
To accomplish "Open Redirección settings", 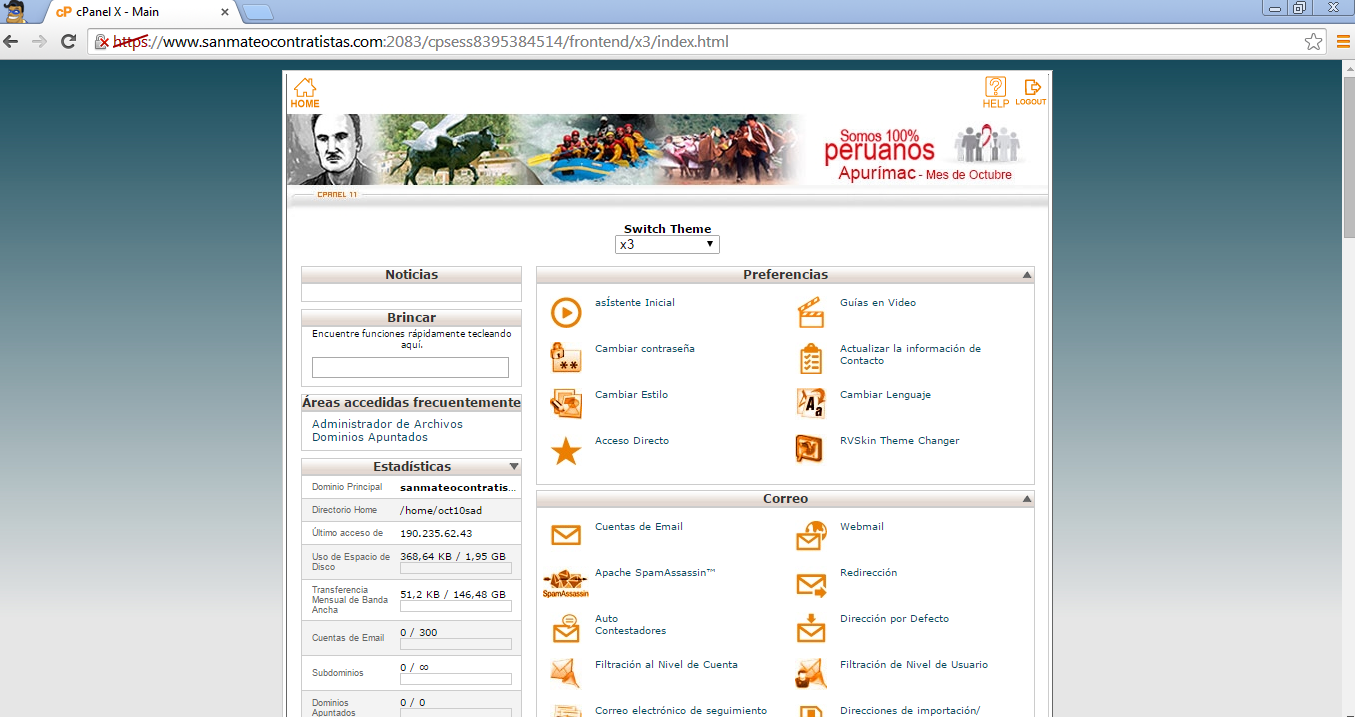I will [x=870, y=572].
